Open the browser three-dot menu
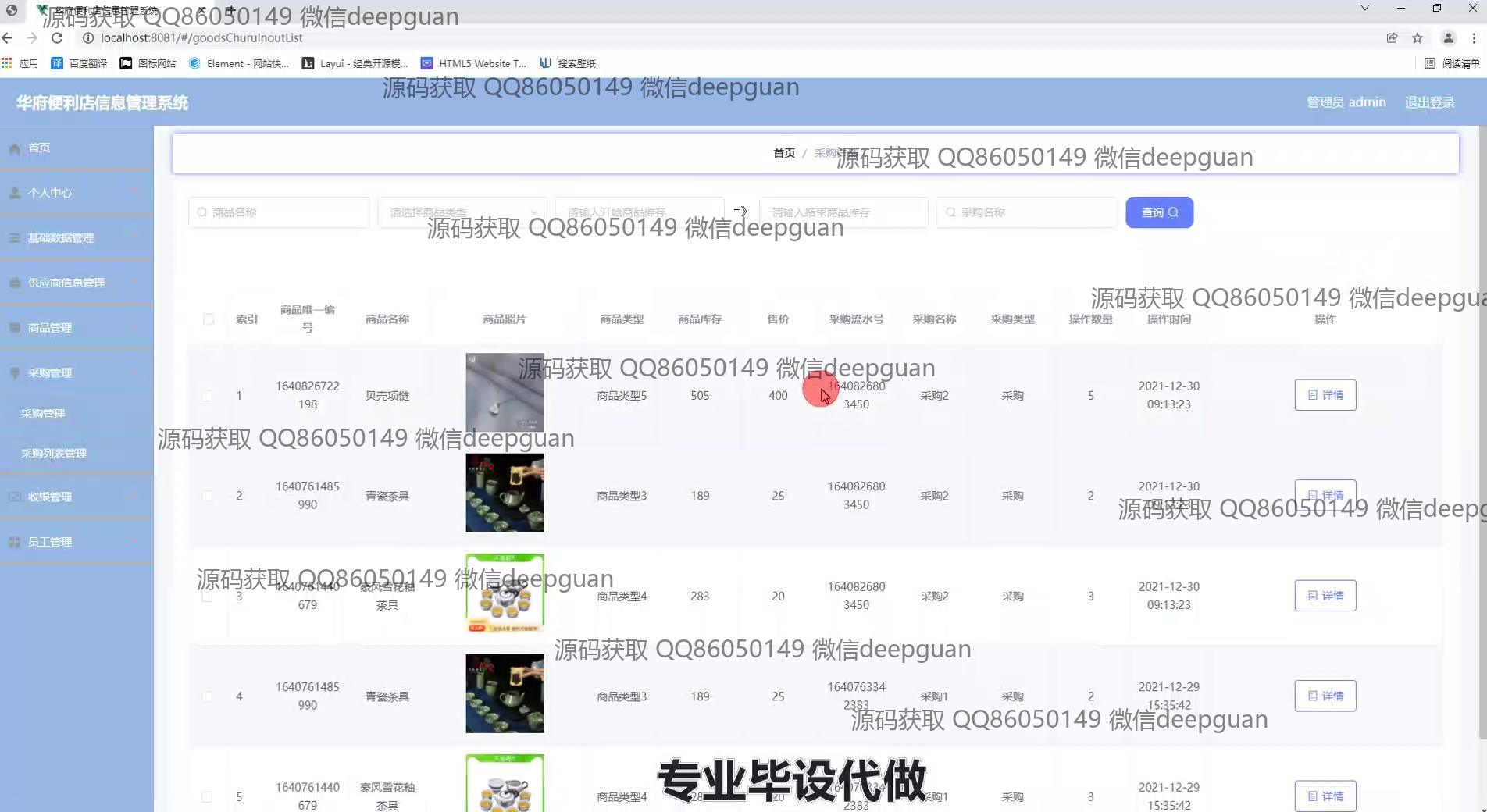1487x812 pixels. click(1474, 37)
